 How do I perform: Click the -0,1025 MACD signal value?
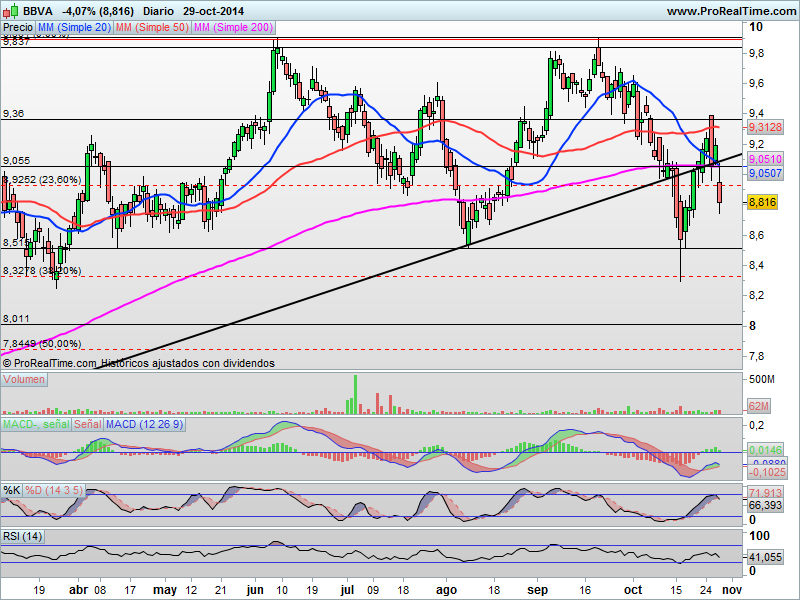[x=767, y=472]
